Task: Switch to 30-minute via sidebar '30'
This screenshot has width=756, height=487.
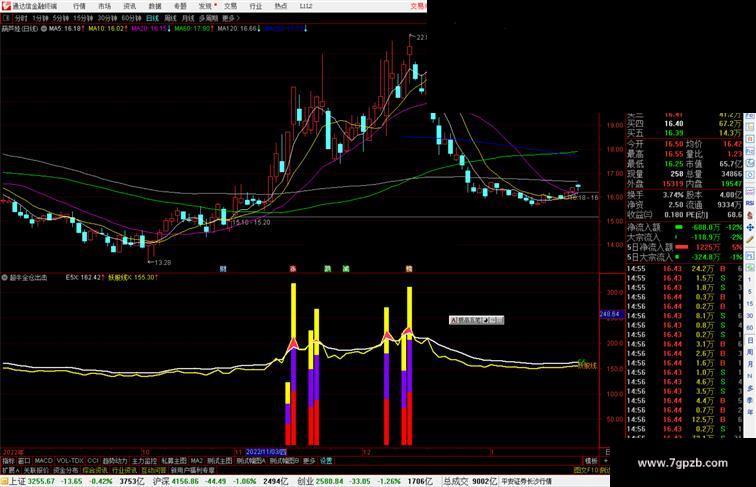Action: click(750, 316)
